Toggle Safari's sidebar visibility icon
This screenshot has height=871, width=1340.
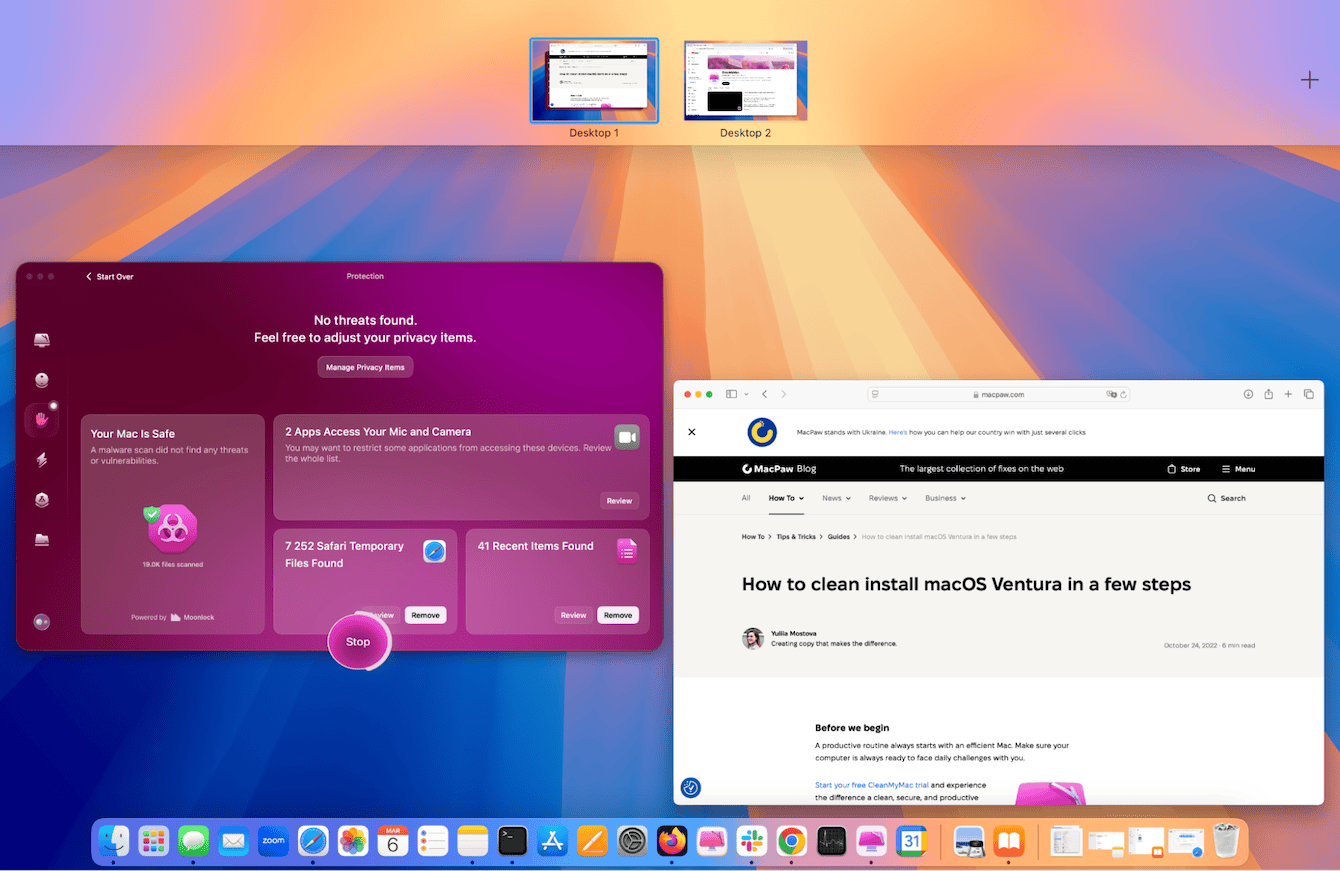(x=731, y=394)
